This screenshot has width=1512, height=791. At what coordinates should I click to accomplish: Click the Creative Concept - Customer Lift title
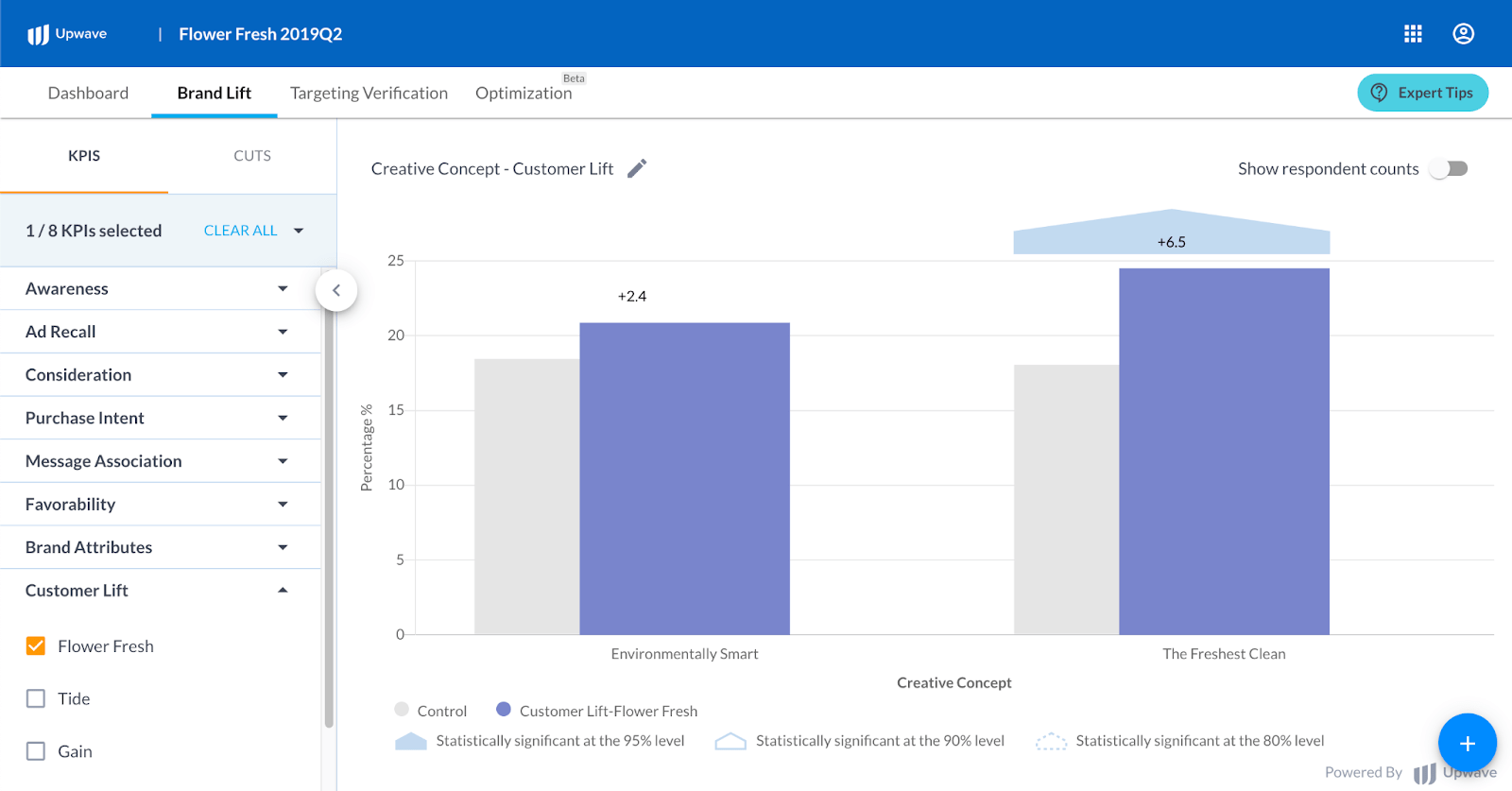492,168
